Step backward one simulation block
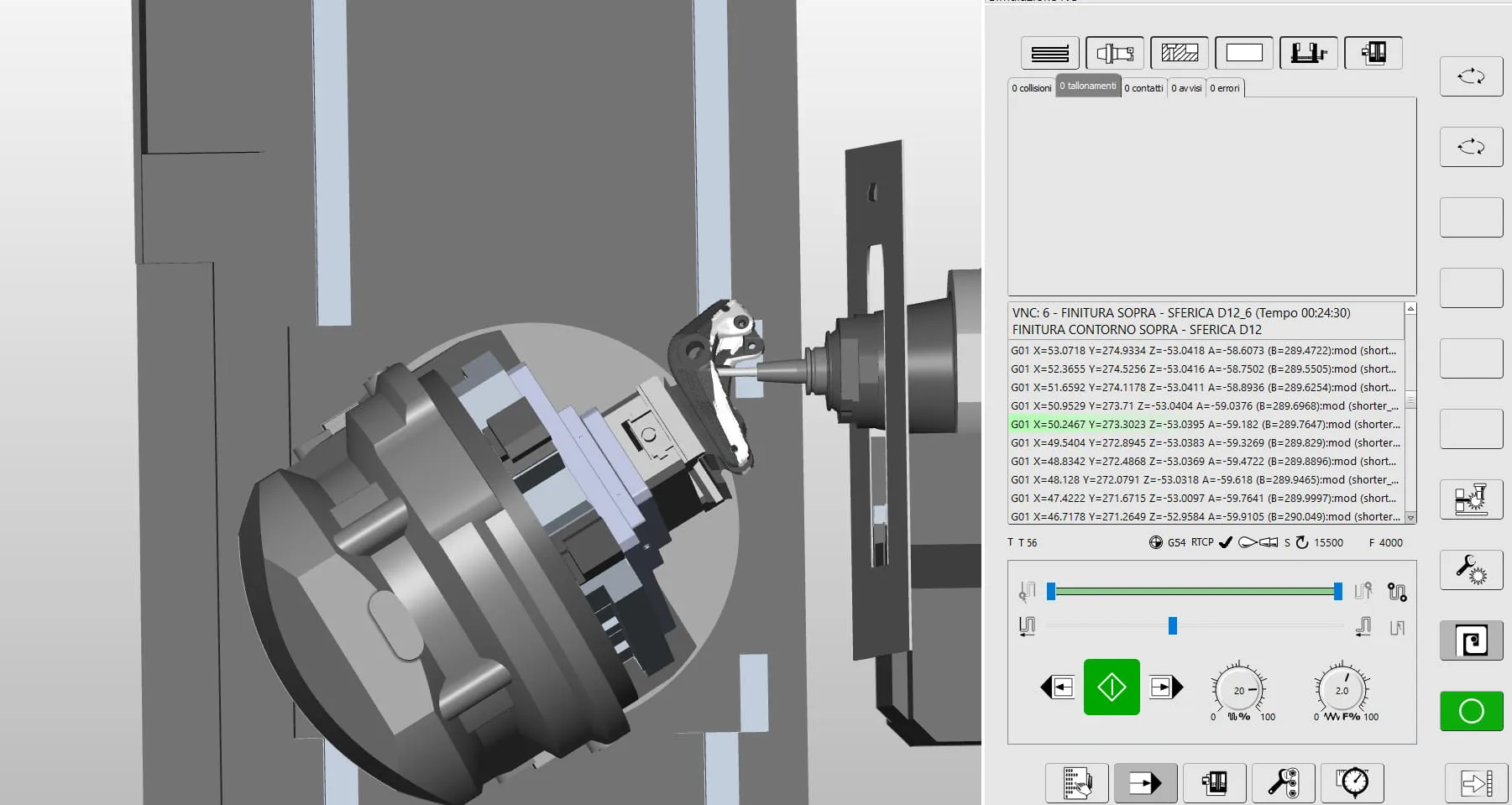1512x805 pixels. (1057, 687)
